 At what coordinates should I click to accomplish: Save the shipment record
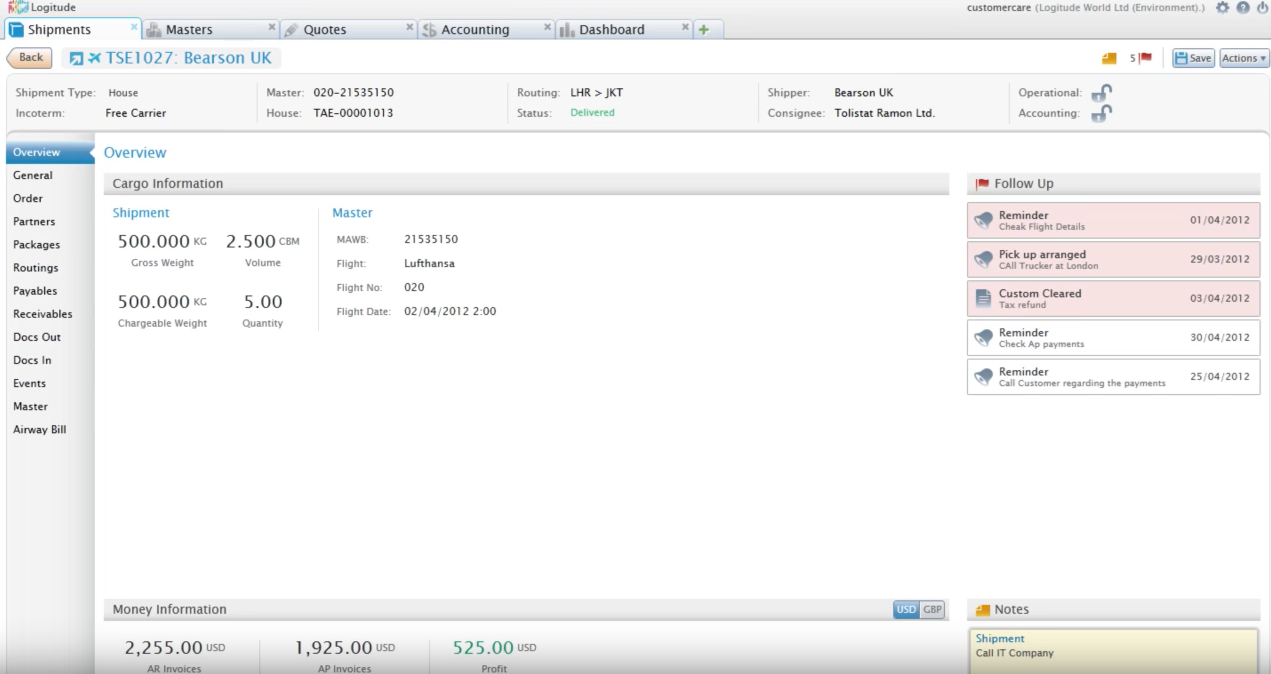(1193, 57)
